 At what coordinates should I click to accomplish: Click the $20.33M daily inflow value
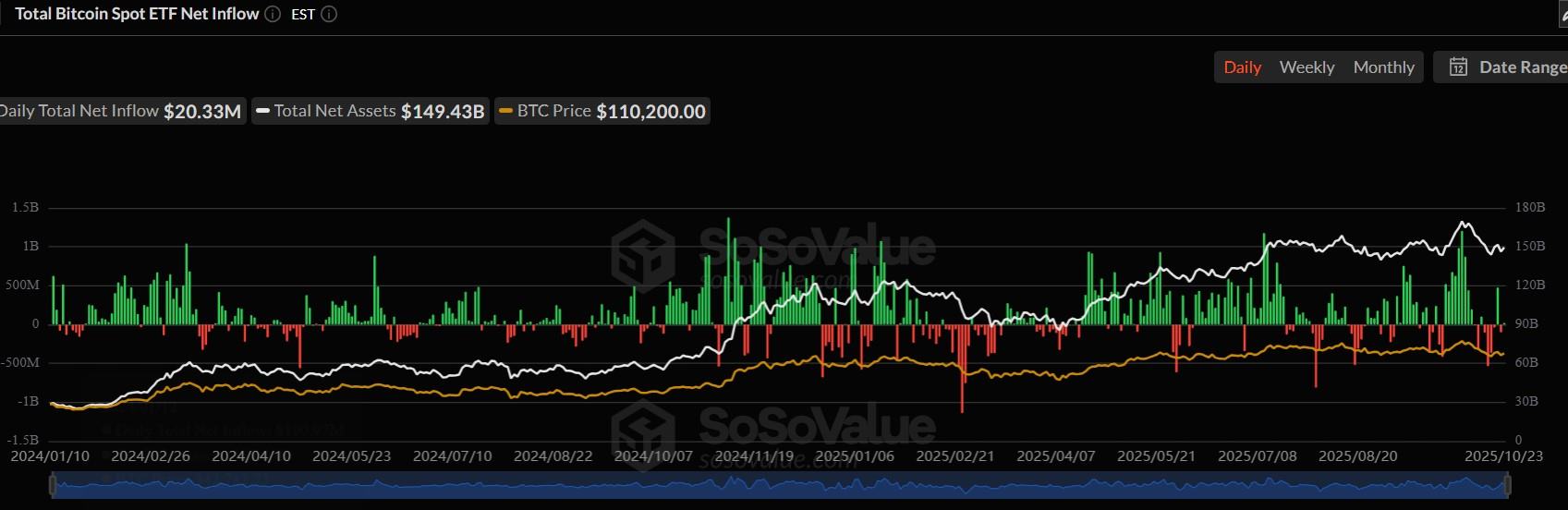coord(202,112)
